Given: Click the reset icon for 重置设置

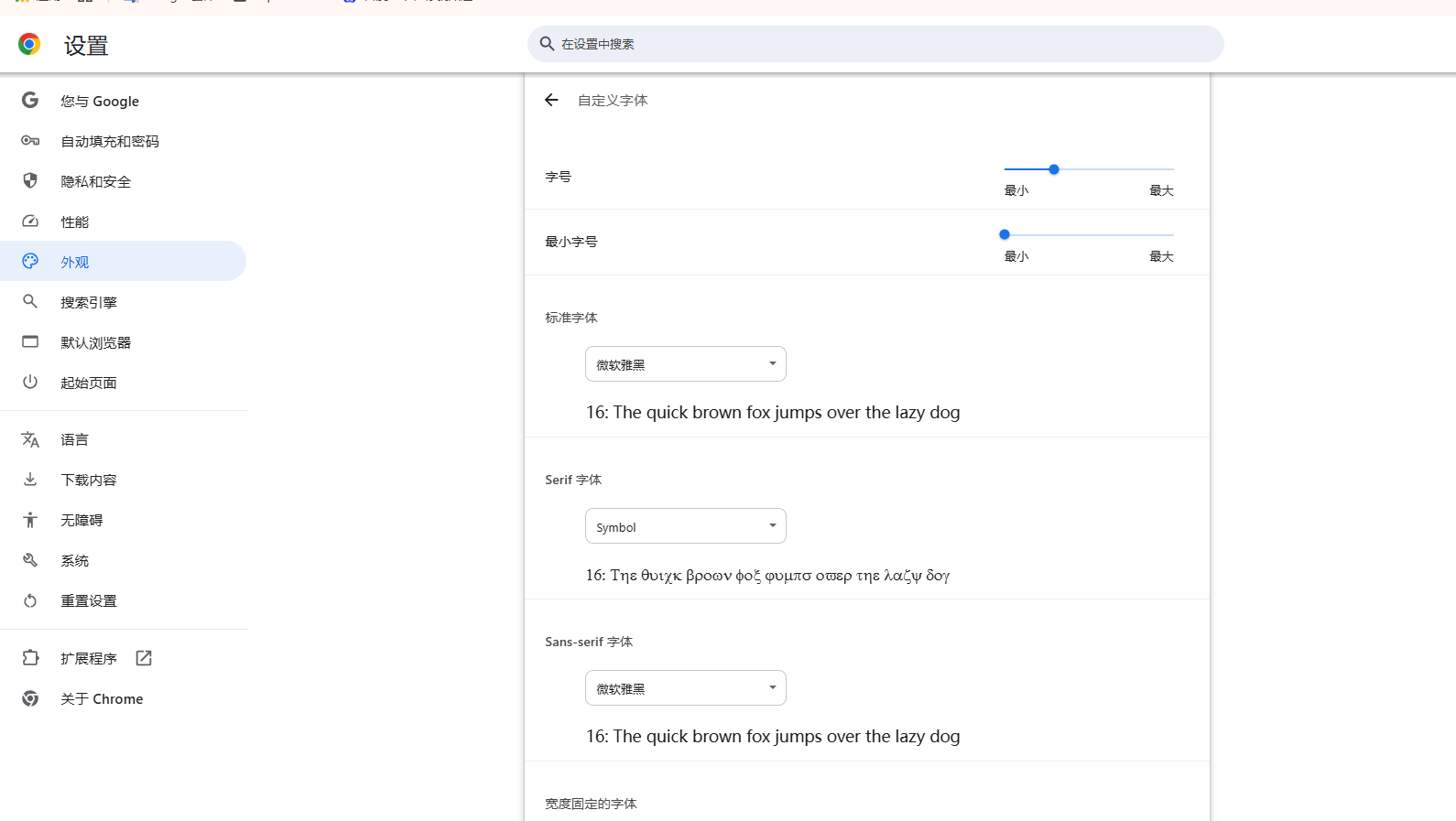Looking at the screenshot, I should point(30,600).
